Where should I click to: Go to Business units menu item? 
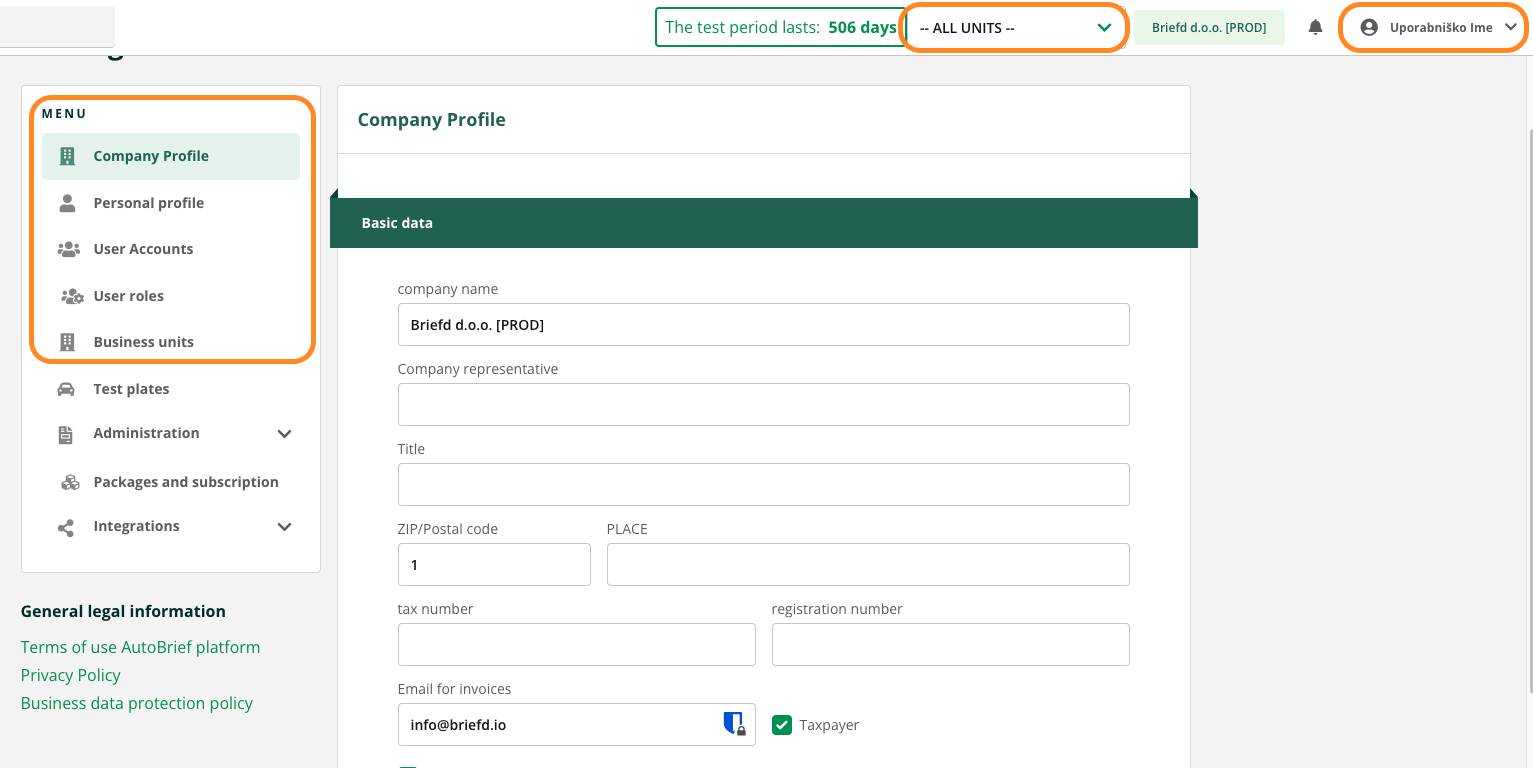[x=143, y=342]
